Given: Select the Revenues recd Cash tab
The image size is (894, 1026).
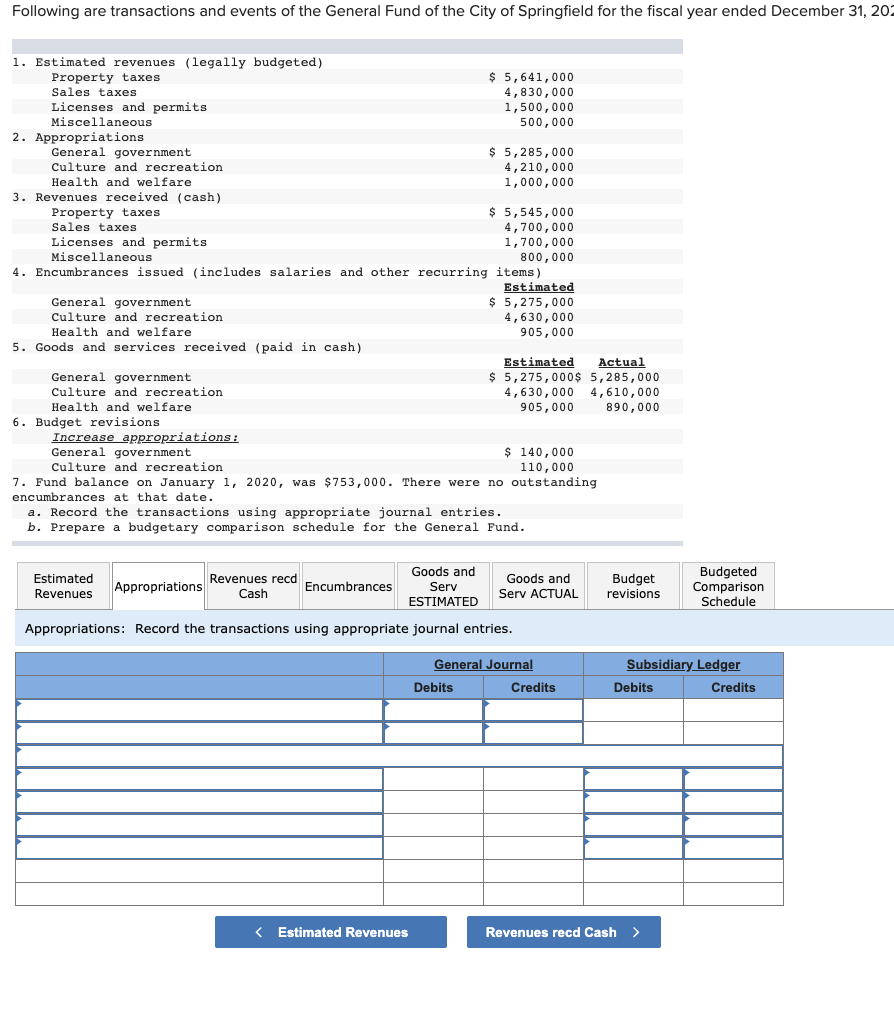Looking at the screenshot, I should (x=252, y=585).
